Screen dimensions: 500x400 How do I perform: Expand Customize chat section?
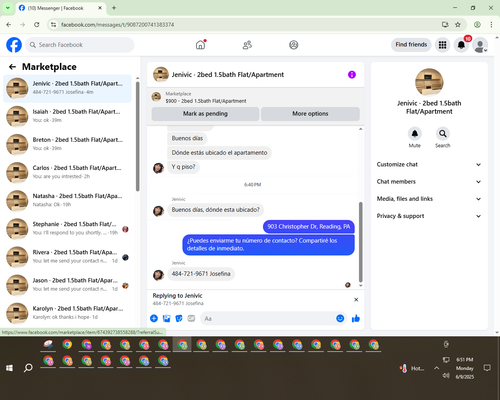click(x=429, y=164)
